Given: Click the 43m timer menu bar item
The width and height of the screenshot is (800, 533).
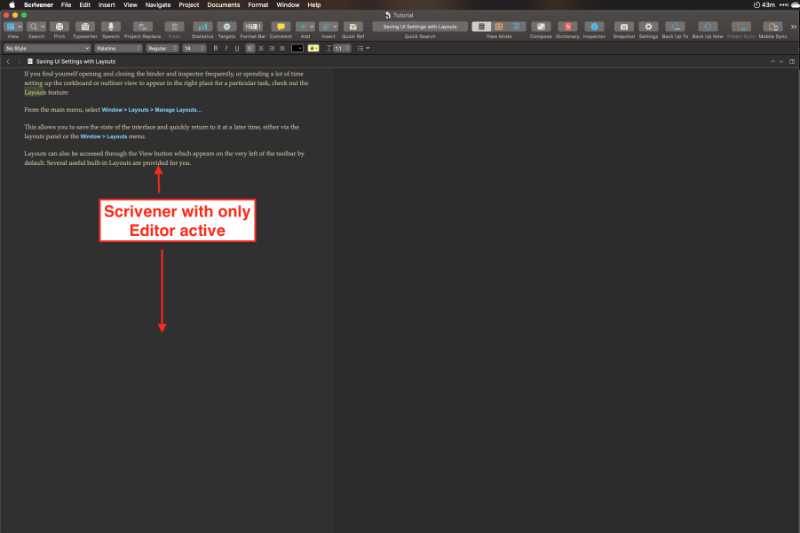Looking at the screenshot, I should (764, 5).
